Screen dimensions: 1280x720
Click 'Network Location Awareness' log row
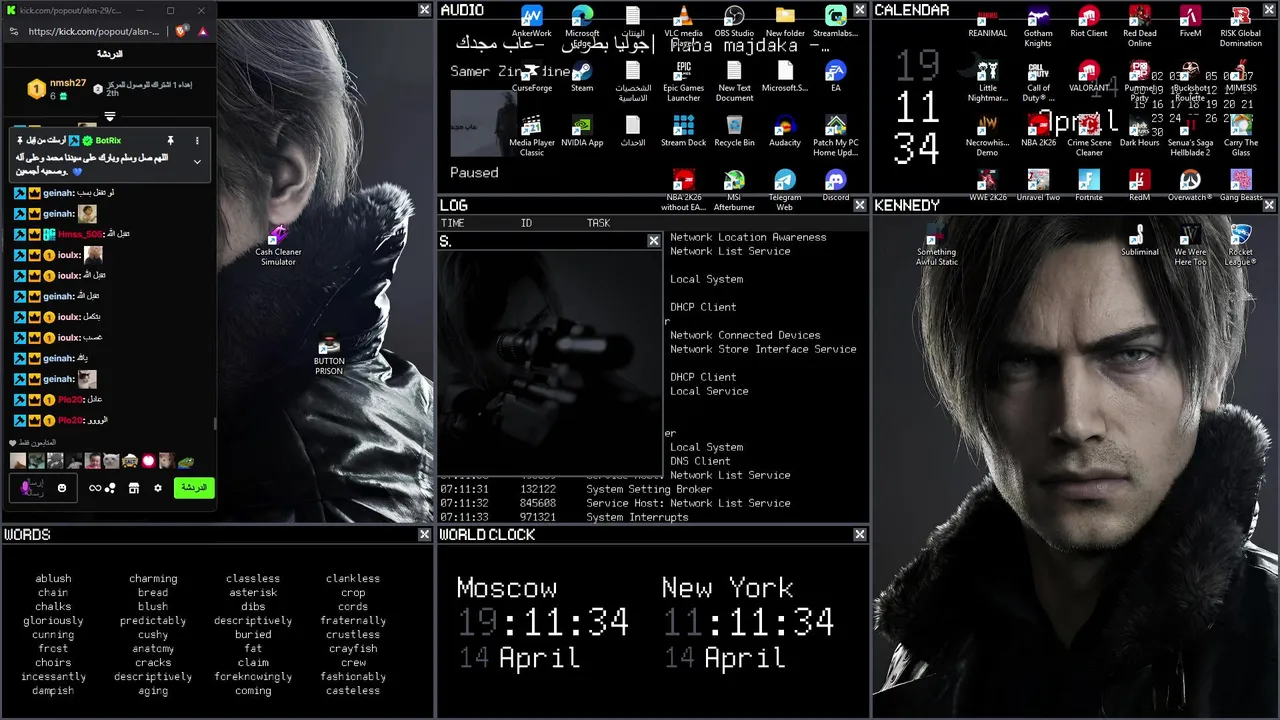click(x=748, y=237)
